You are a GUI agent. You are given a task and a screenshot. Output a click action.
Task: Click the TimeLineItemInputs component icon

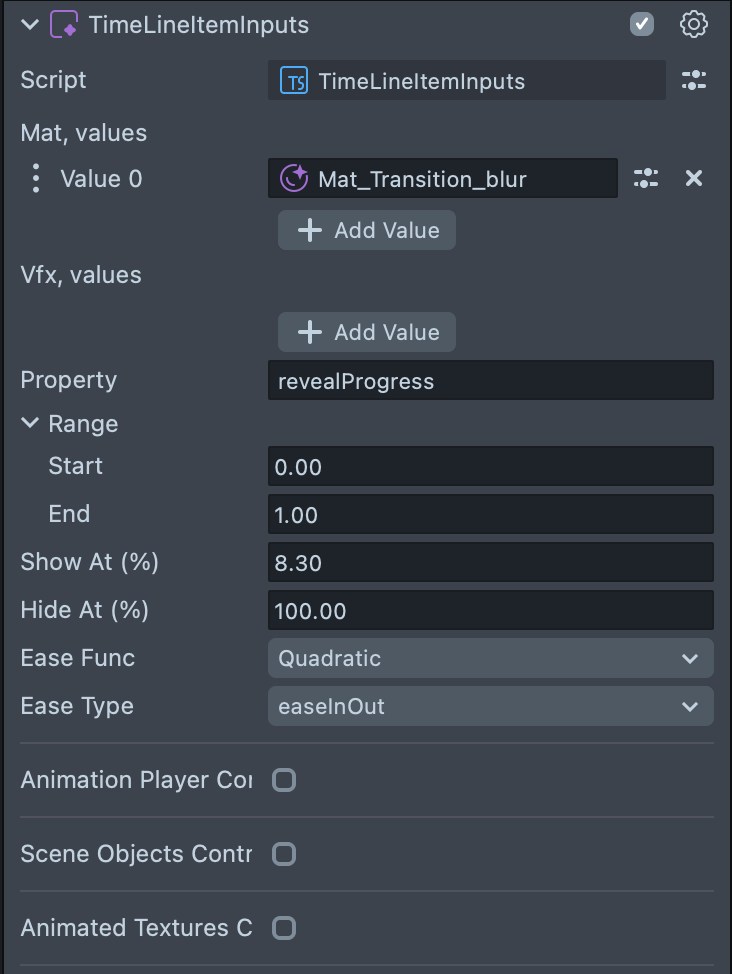pos(64,25)
